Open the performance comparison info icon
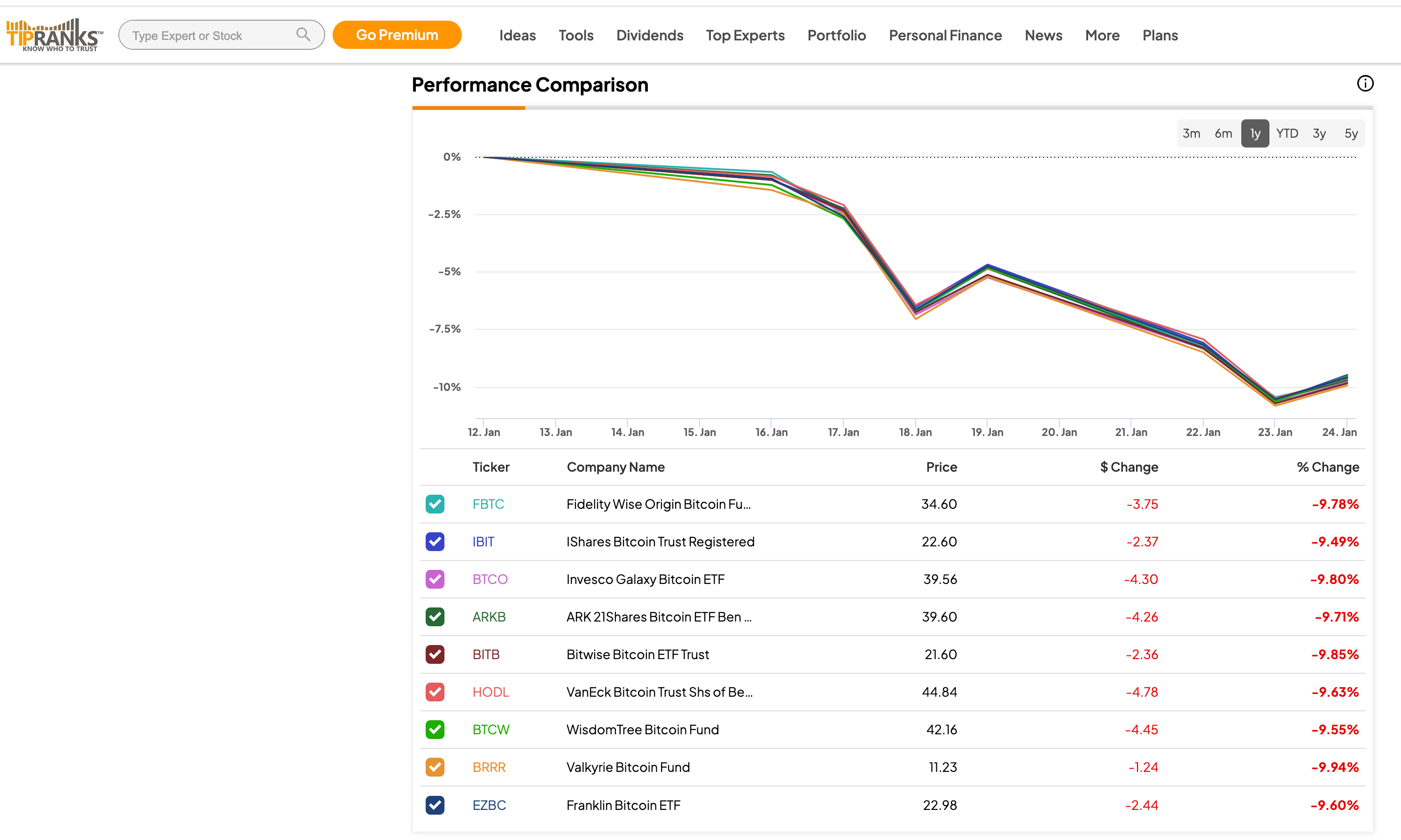 point(1365,84)
